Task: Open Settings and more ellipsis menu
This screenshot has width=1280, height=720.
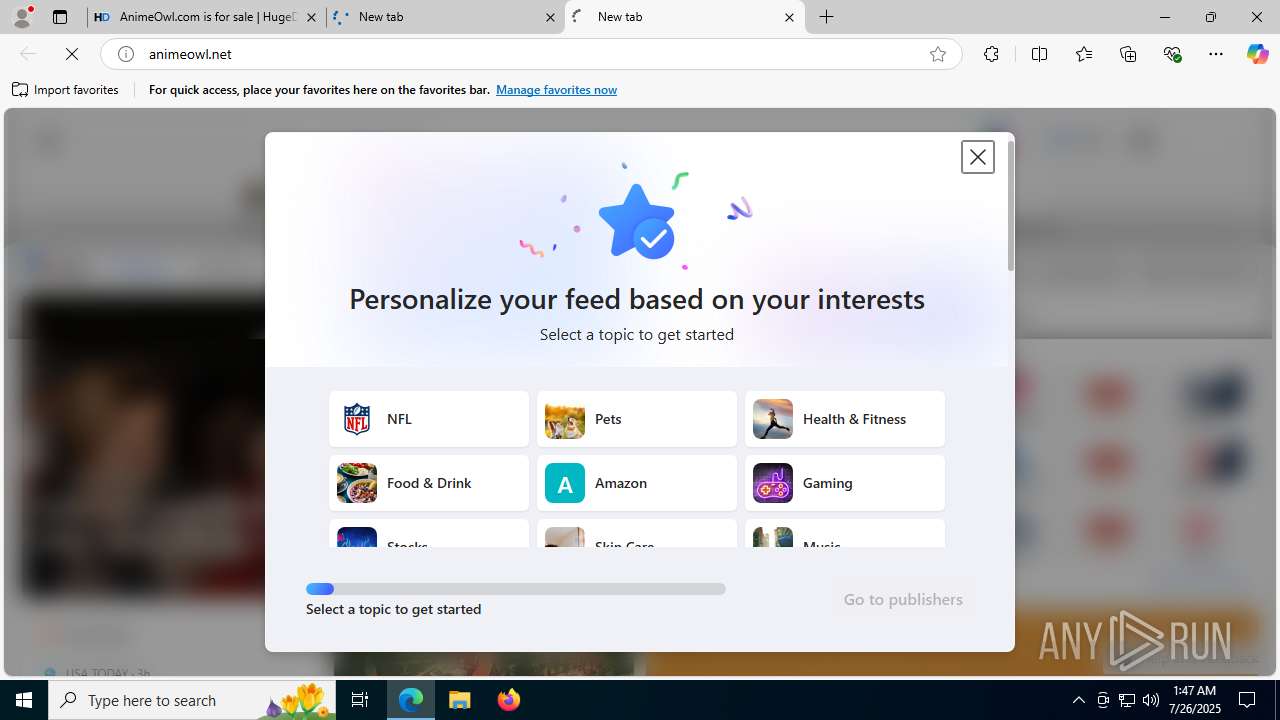Action: 1216,54
